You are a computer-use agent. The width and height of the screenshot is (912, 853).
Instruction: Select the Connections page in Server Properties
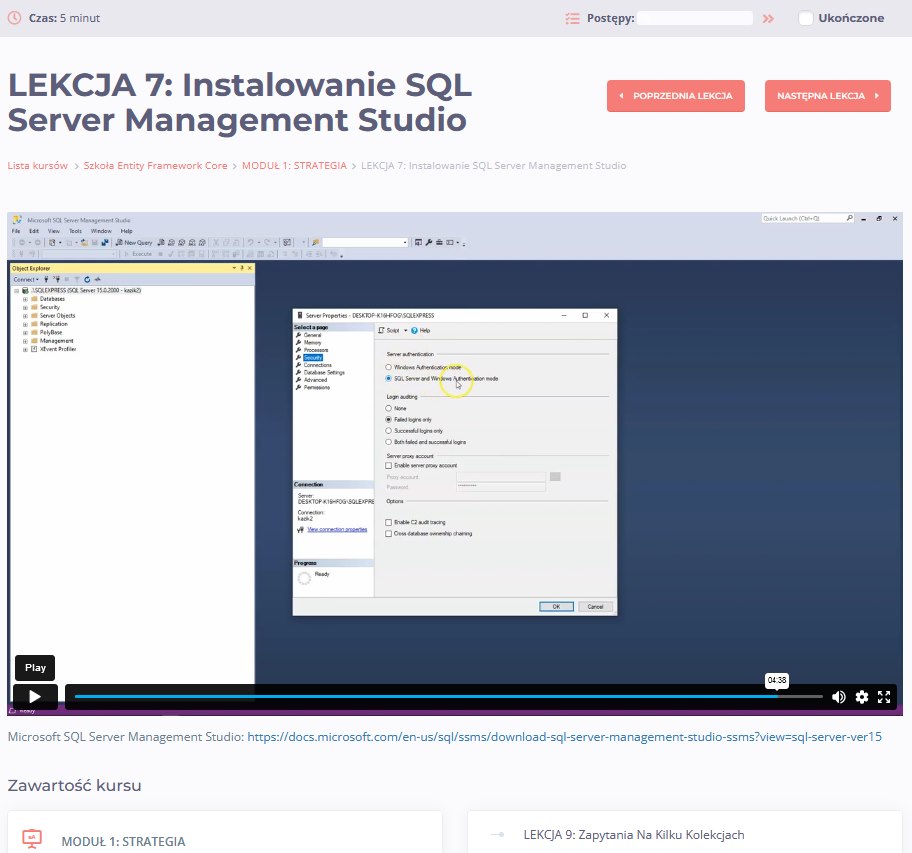[x=318, y=365]
